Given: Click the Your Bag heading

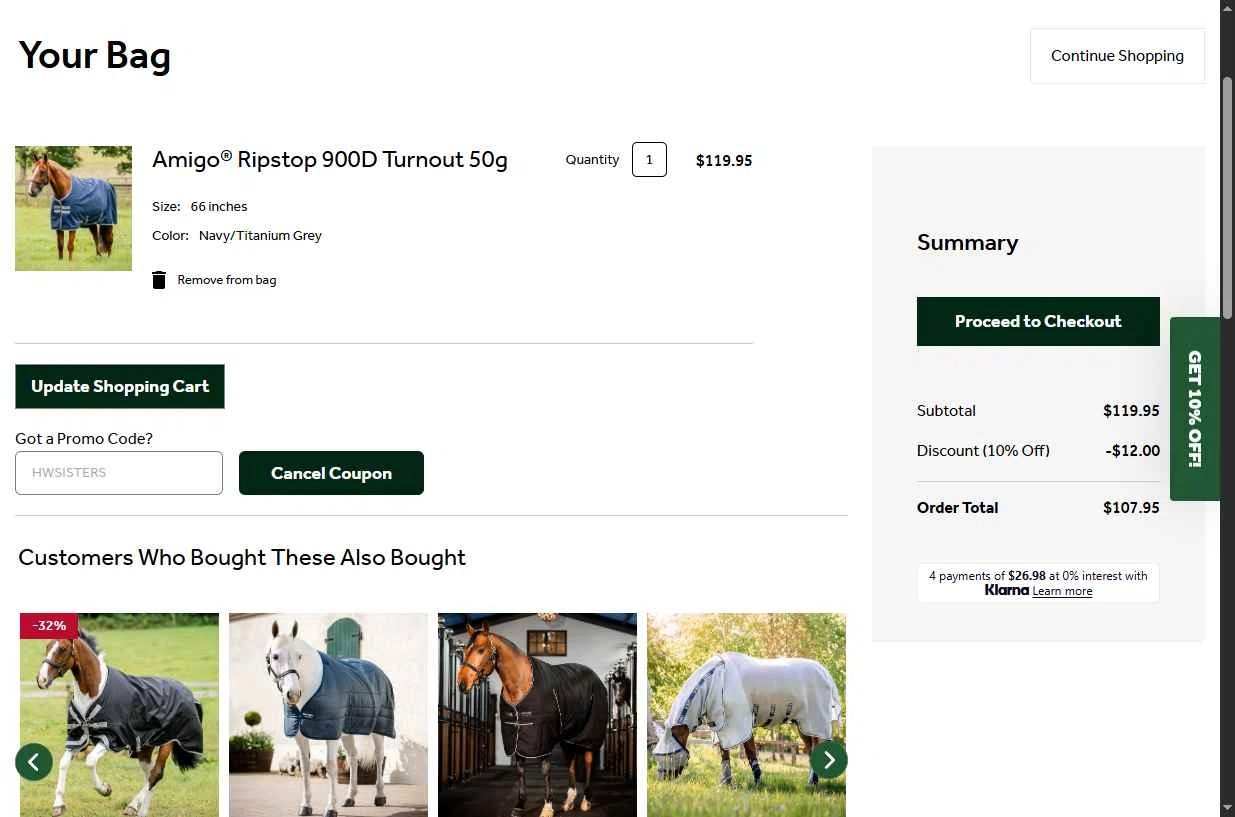Looking at the screenshot, I should point(95,55).
